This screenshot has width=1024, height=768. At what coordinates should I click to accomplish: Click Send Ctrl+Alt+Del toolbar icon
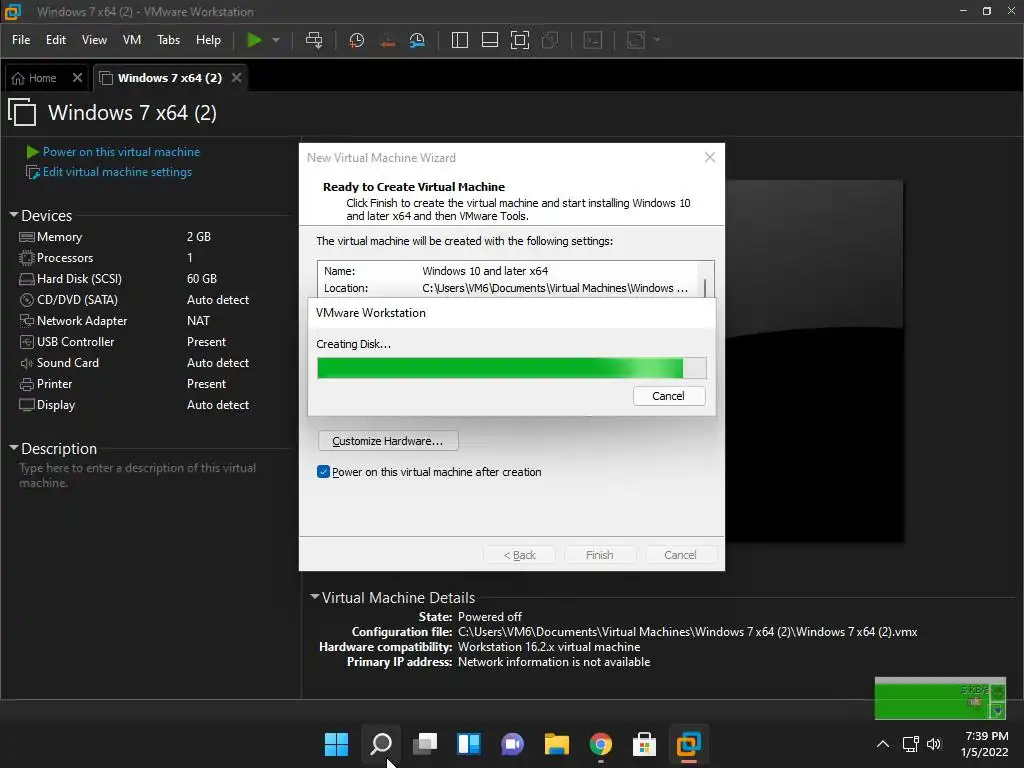(314, 40)
